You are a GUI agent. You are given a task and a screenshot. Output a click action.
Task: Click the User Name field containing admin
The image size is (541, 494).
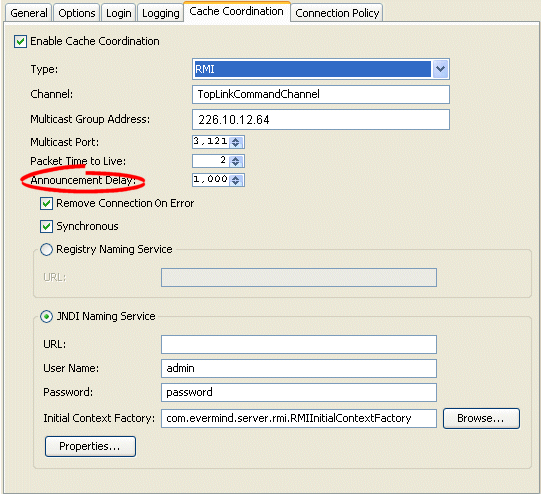(299, 368)
